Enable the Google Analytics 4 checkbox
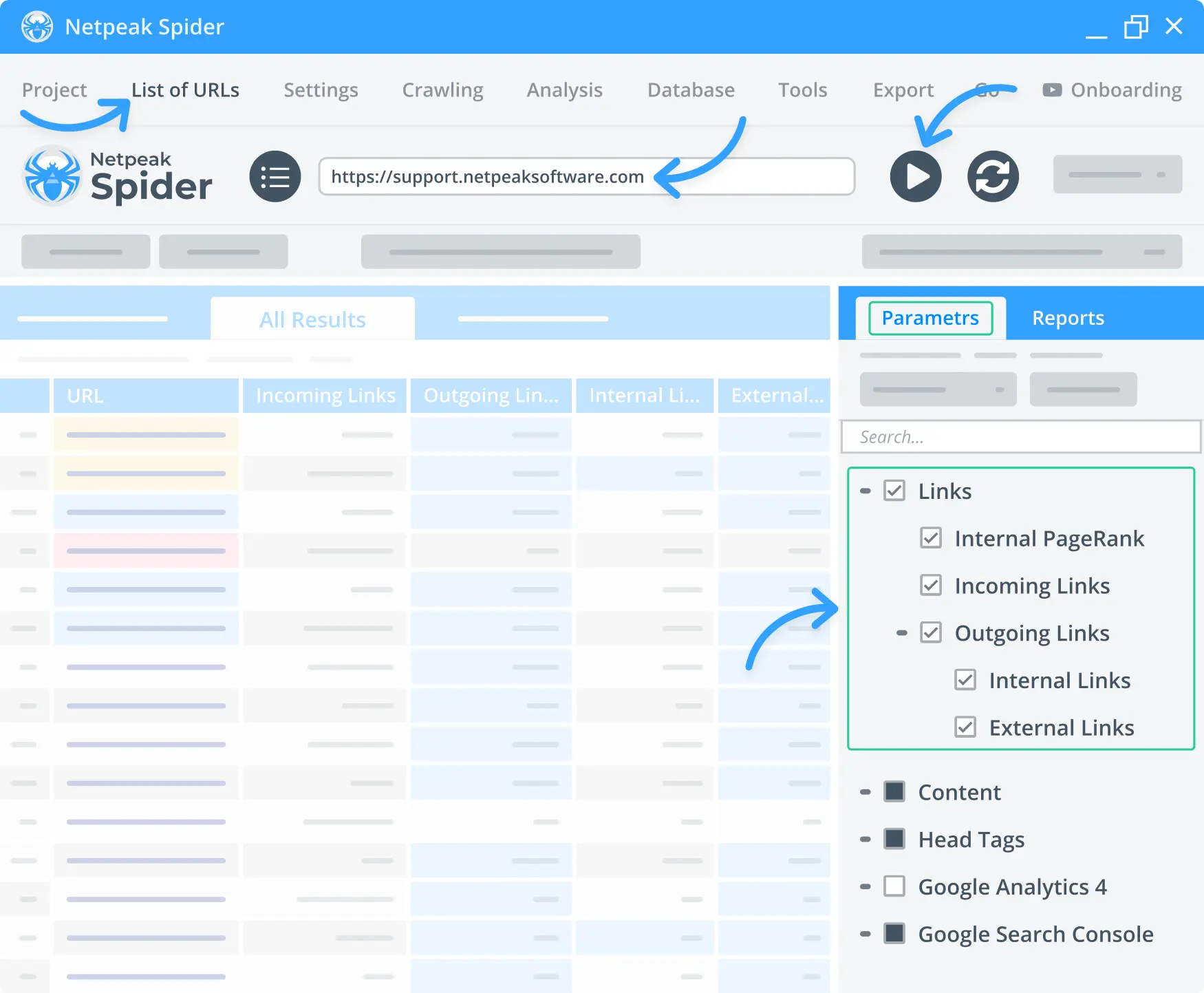The image size is (1204, 993). click(894, 886)
